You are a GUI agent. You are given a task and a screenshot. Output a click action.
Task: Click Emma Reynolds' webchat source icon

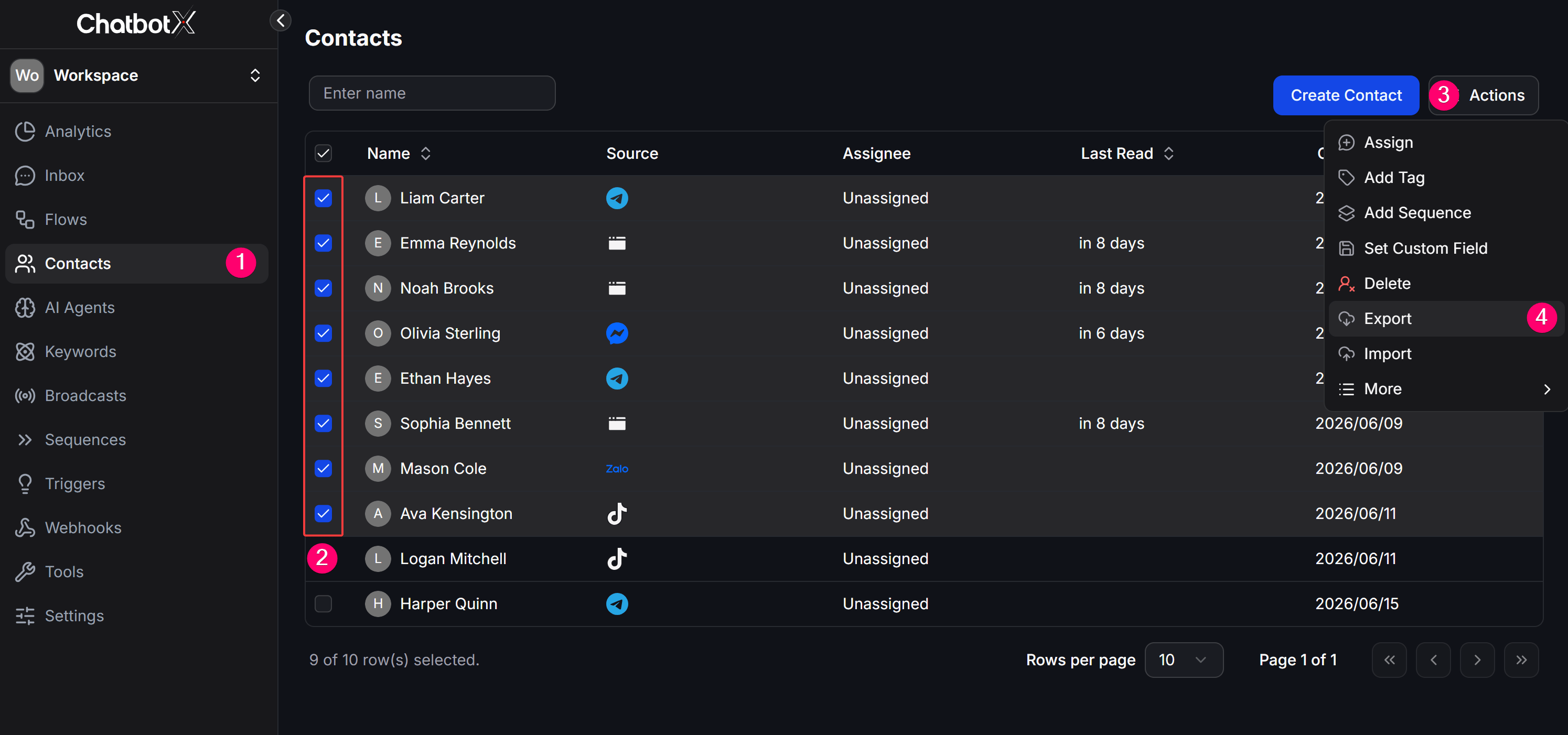[x=617, y=243]
